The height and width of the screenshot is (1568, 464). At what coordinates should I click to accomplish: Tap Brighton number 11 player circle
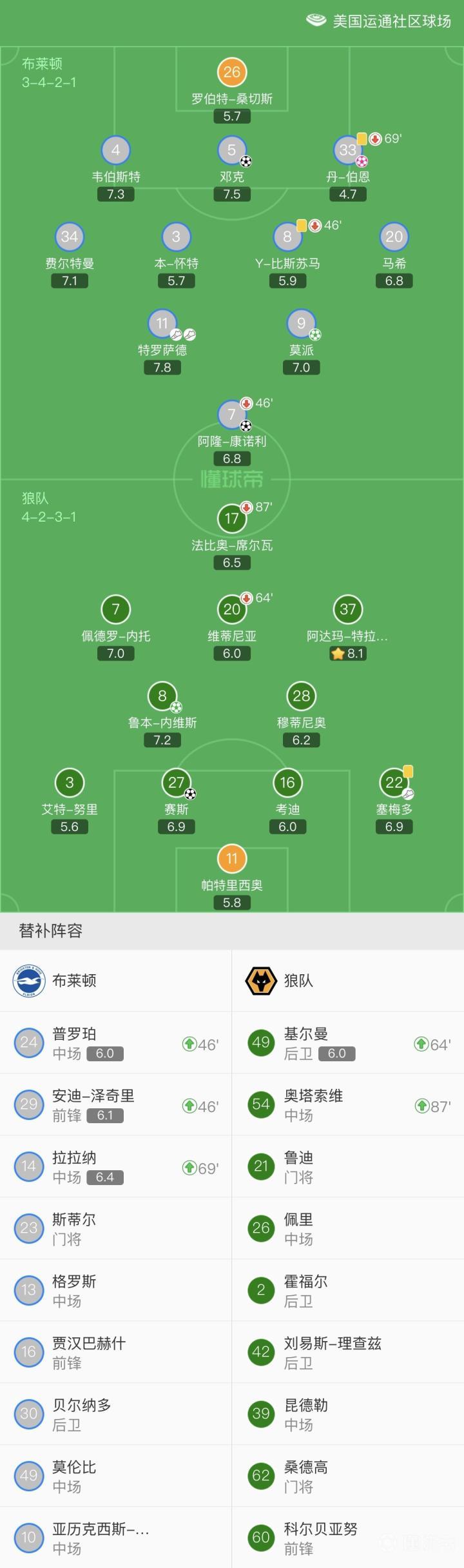(162, 324)
